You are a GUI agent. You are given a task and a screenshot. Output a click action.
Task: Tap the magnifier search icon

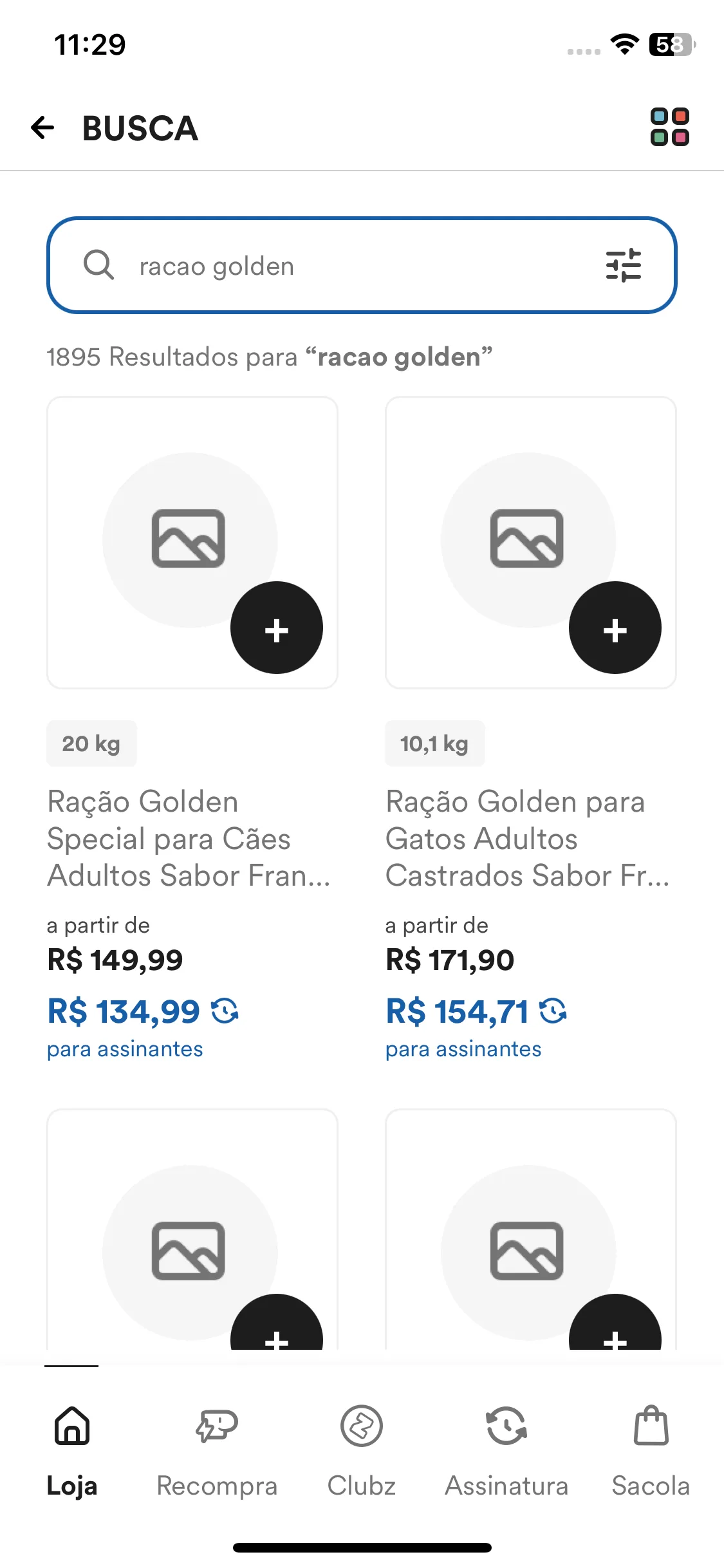[98, 265]
